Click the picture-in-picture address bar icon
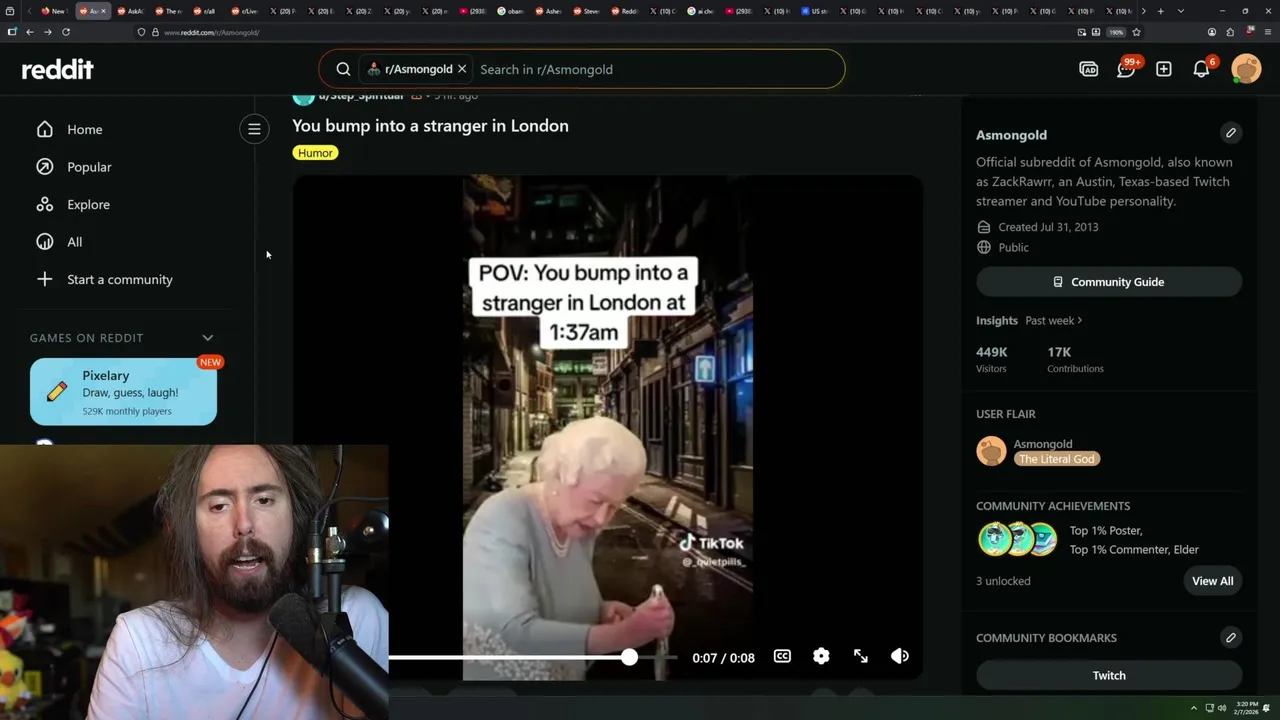The image size is (1280, 720). coord(1081,32)
